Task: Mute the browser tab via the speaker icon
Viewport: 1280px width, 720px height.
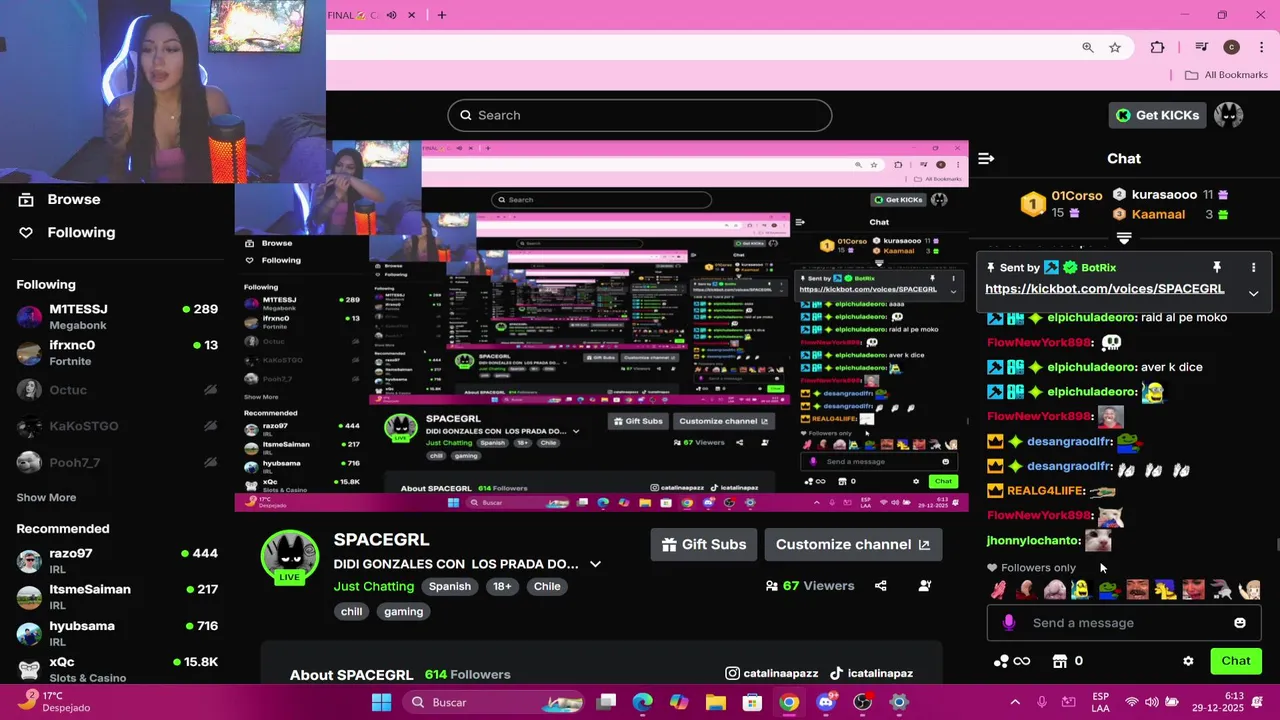Action: tap(392, 15)
